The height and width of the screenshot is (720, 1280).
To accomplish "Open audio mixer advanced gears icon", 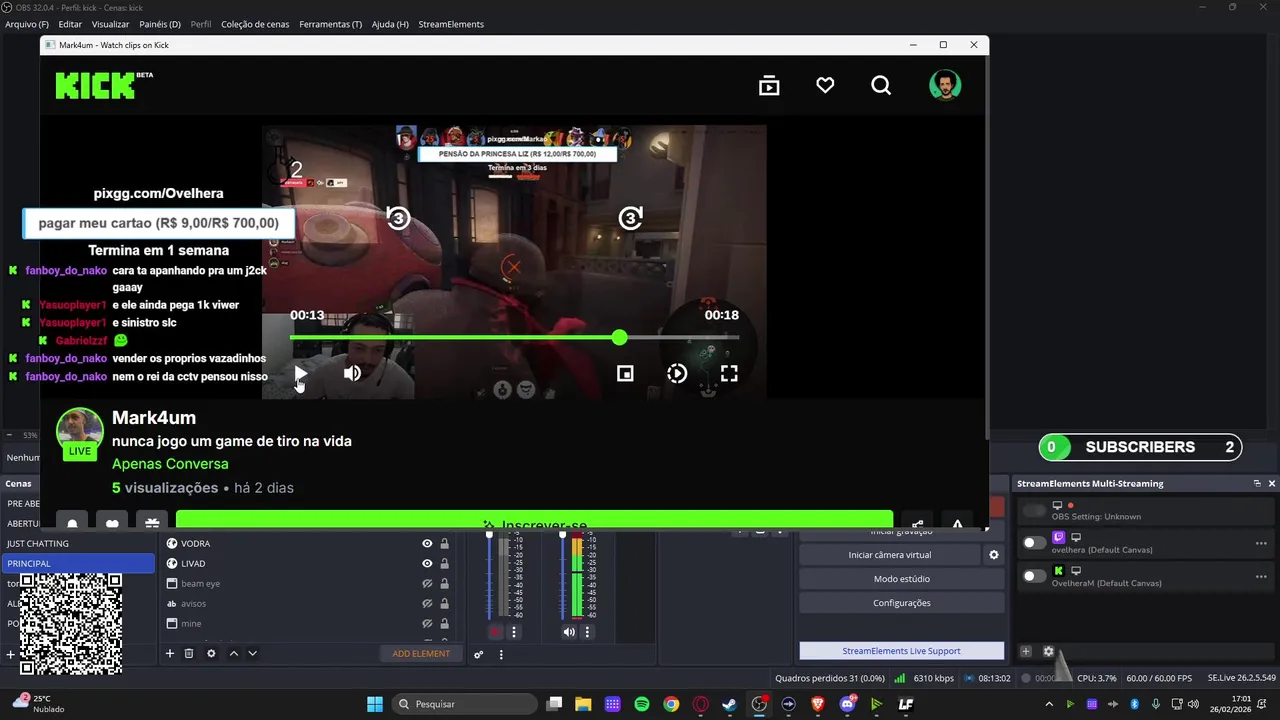I will [478, 654].
